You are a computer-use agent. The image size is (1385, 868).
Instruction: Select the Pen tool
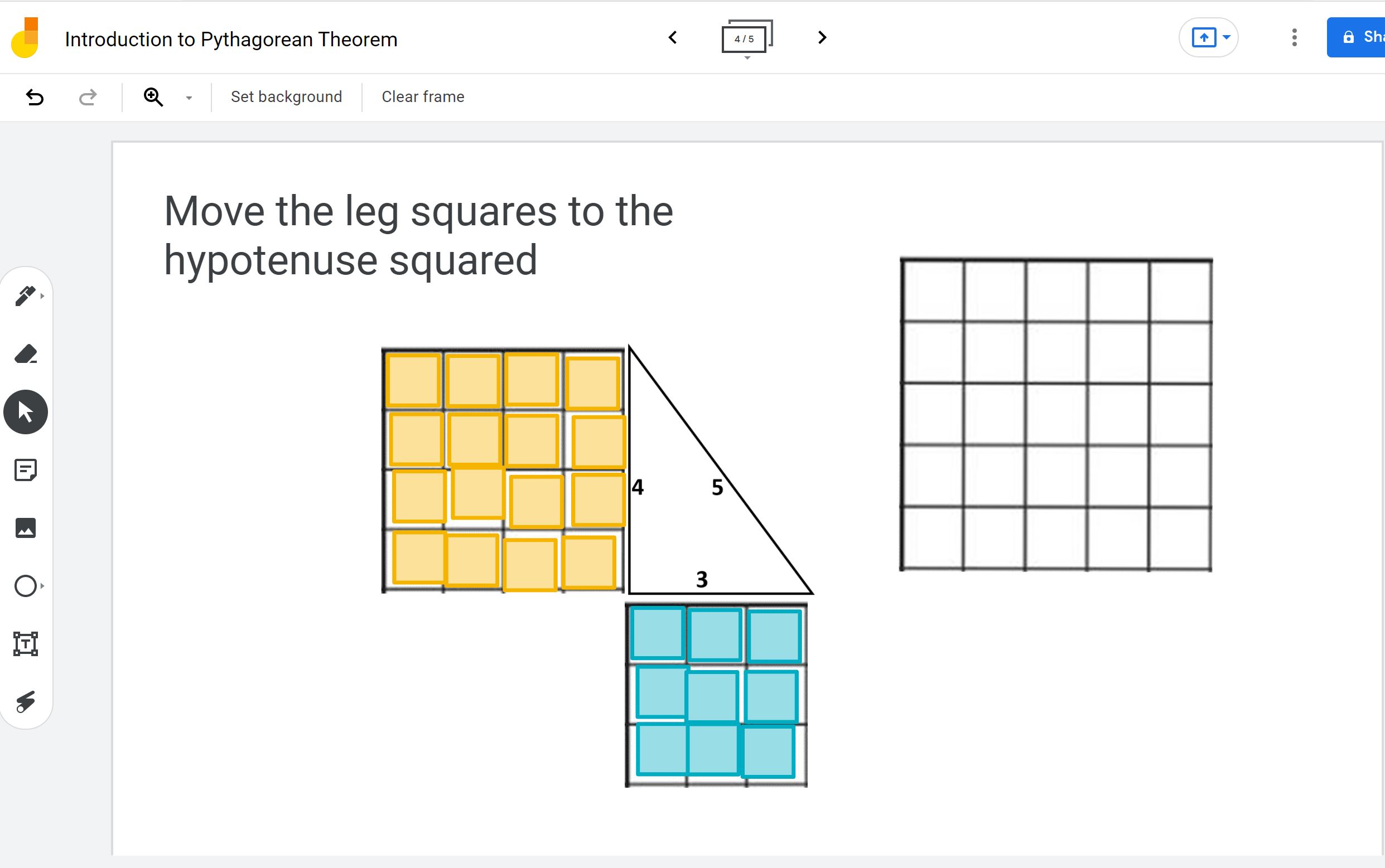(25, 295)
